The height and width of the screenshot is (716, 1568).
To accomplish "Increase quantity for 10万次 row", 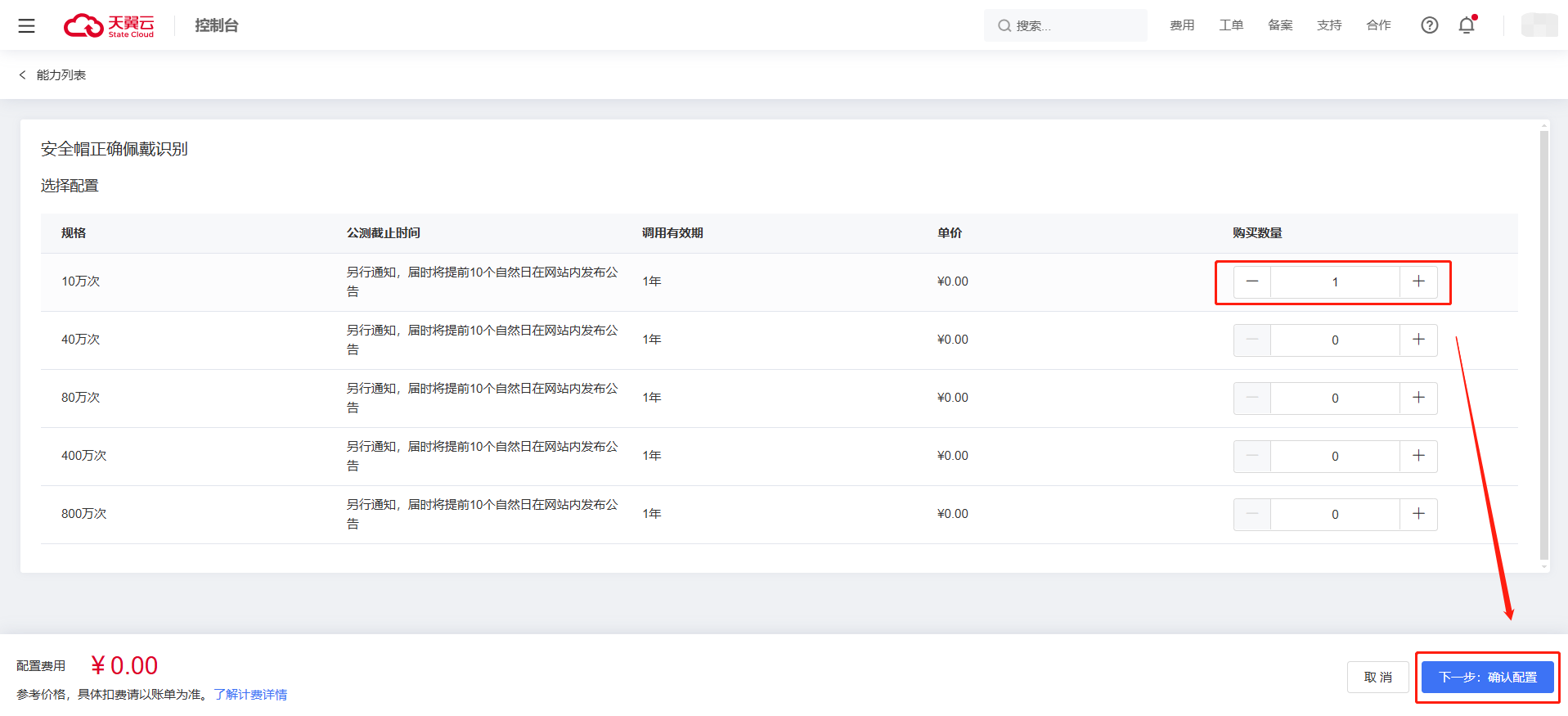I will [x=1418, y=281].
